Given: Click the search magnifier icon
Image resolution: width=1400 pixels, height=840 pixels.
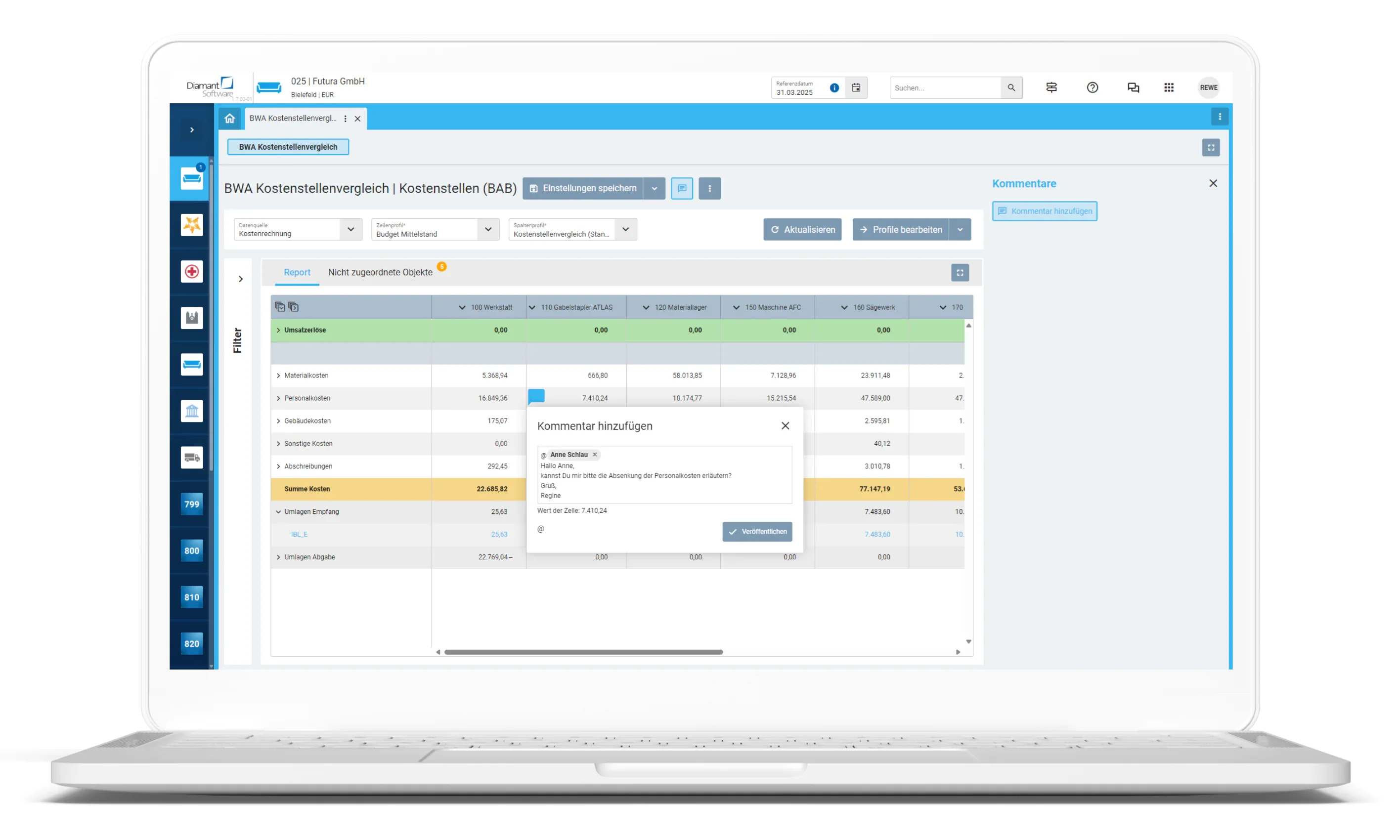Looking at the screenshot, I should coord(1010,88).
